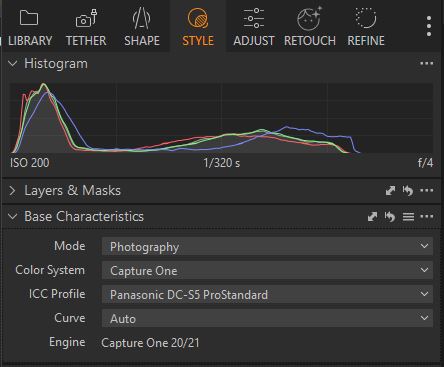Reset Layers & Masks adjustments
This screenshot has height=367, width=444.
pyautogui.click(x=408, y=191)
